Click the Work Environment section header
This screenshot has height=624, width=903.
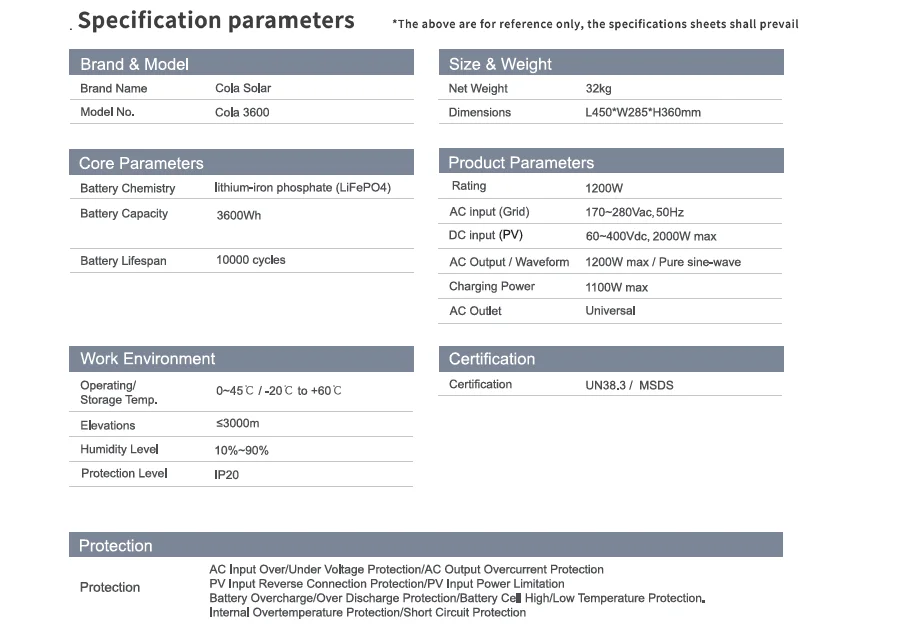coord(241,359)
